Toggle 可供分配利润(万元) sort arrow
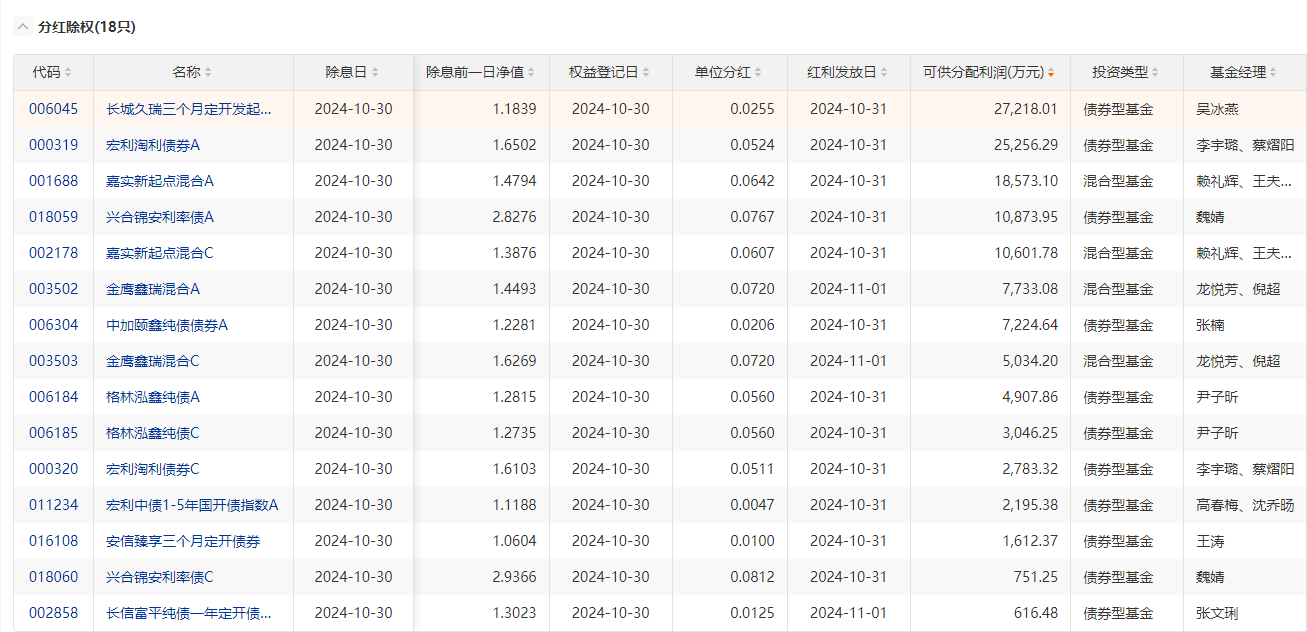 click(1050, 73)
